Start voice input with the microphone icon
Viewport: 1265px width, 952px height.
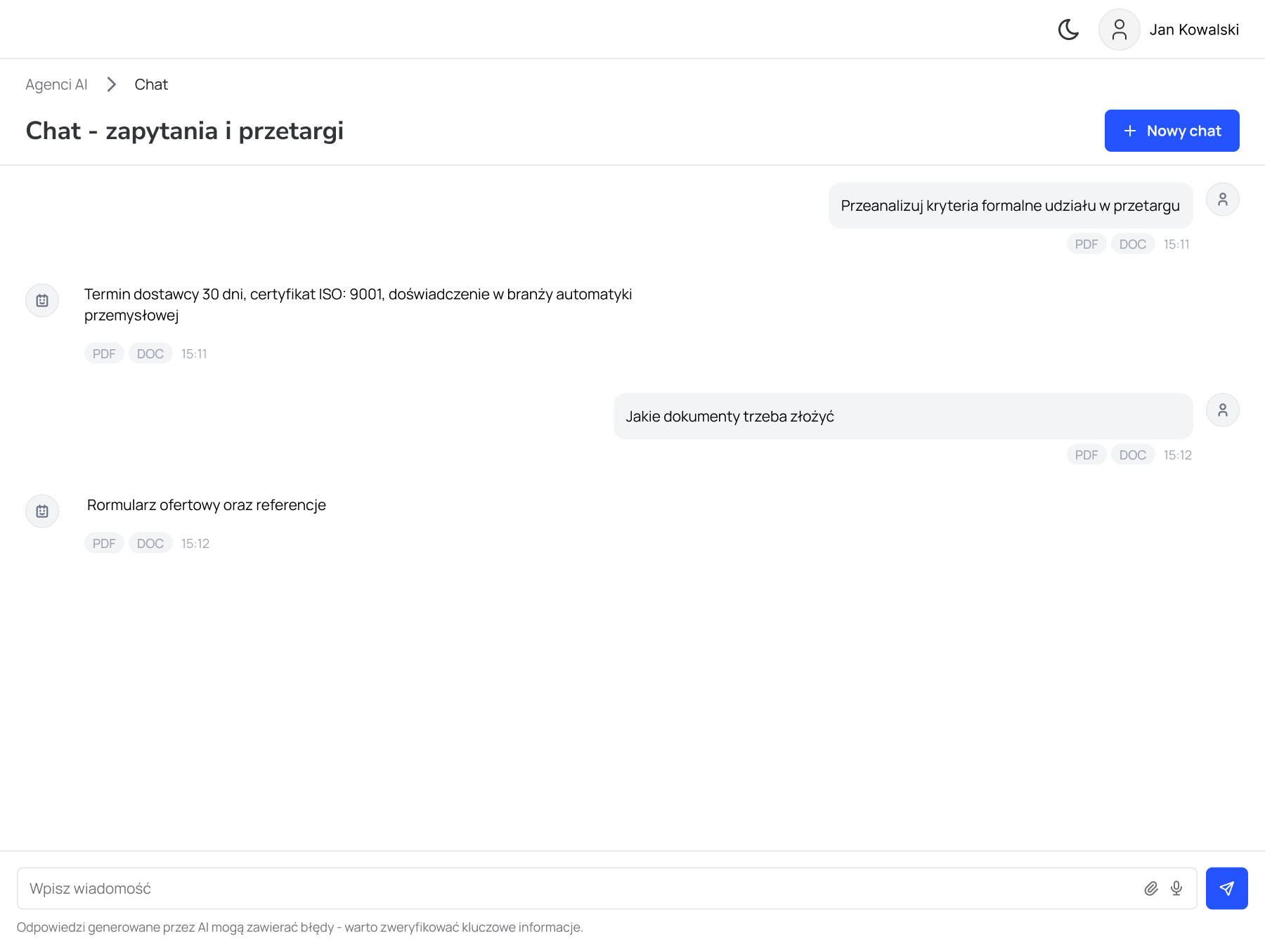(1176, 888)
